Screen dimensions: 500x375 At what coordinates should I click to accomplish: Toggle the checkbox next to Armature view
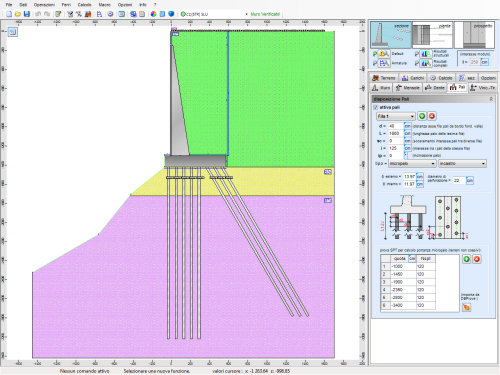(x=375, y=63)
